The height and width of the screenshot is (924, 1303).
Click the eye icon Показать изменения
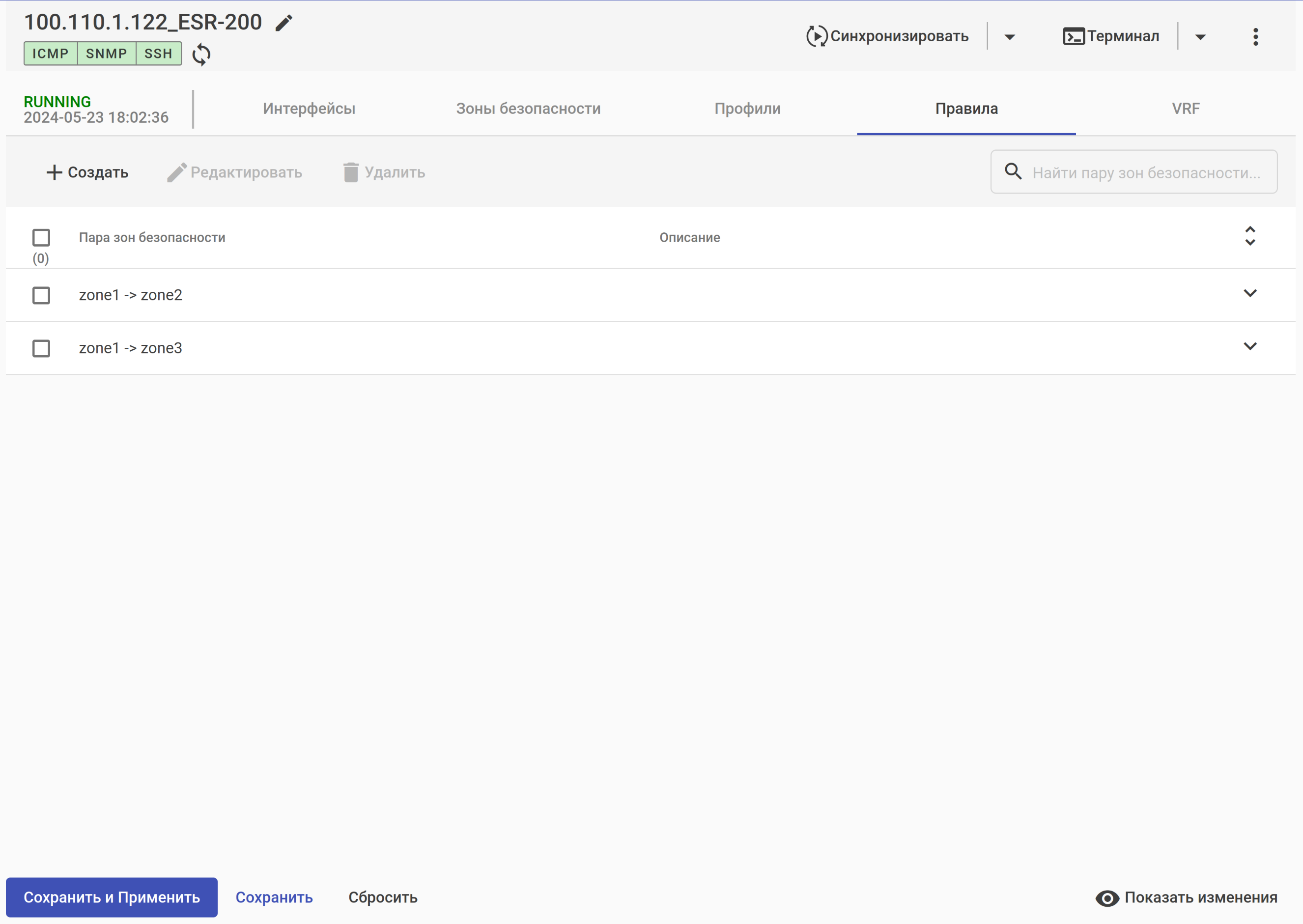coord(1106,898)
